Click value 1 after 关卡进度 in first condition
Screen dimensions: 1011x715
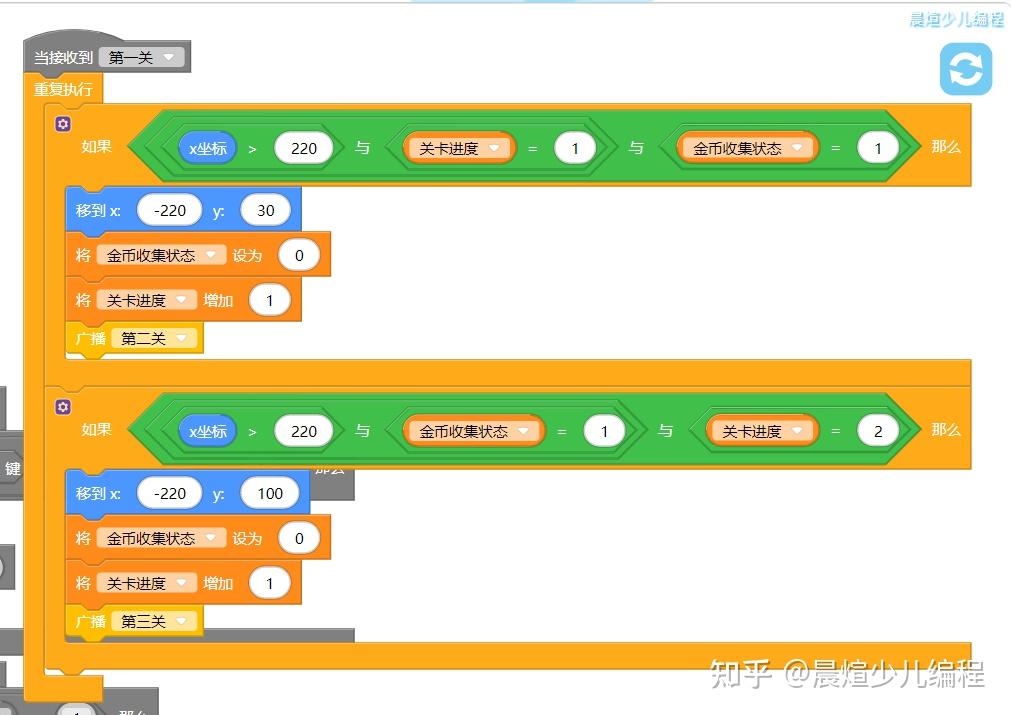[574, 148]
